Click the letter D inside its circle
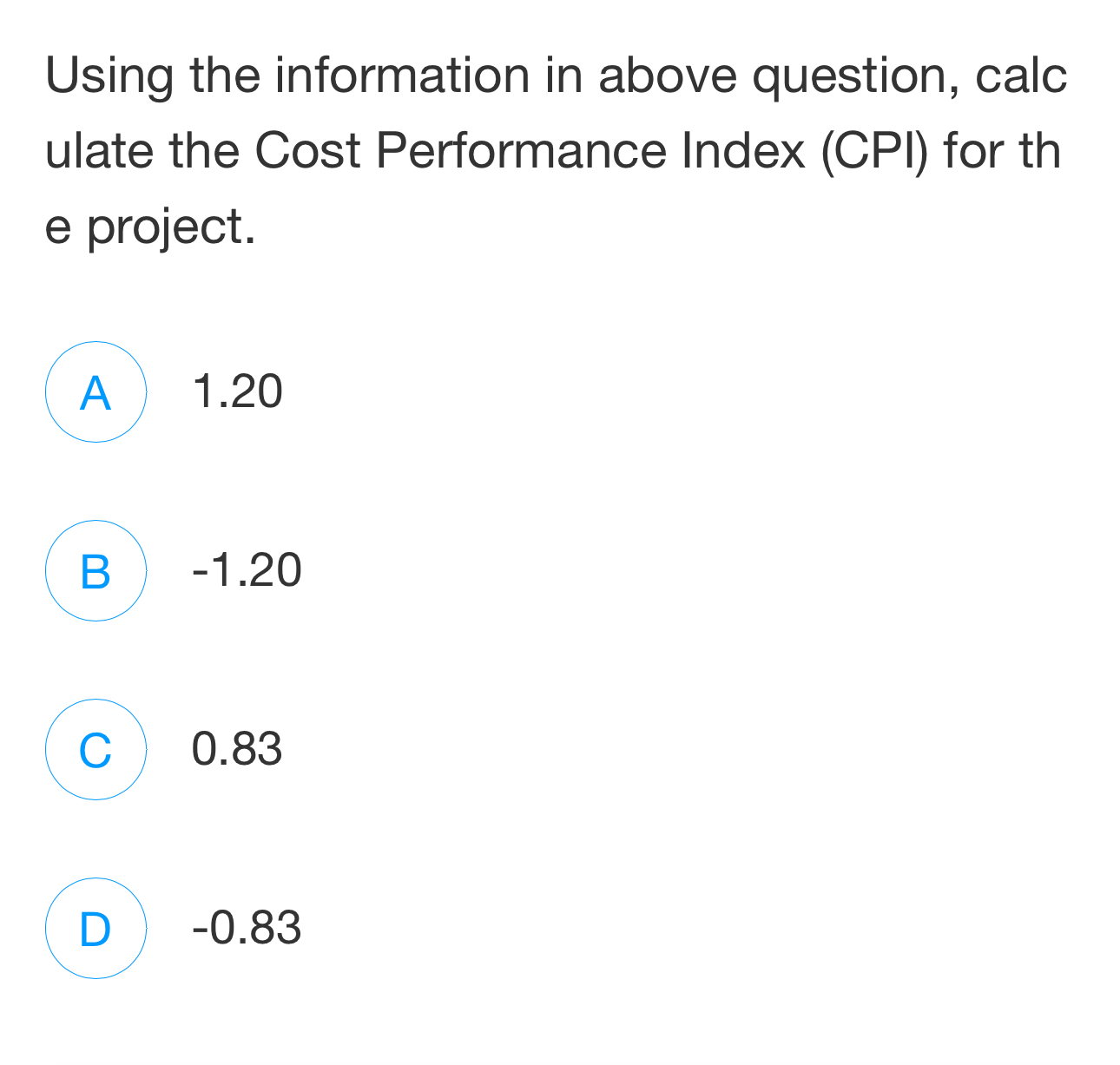 [96, 928]
